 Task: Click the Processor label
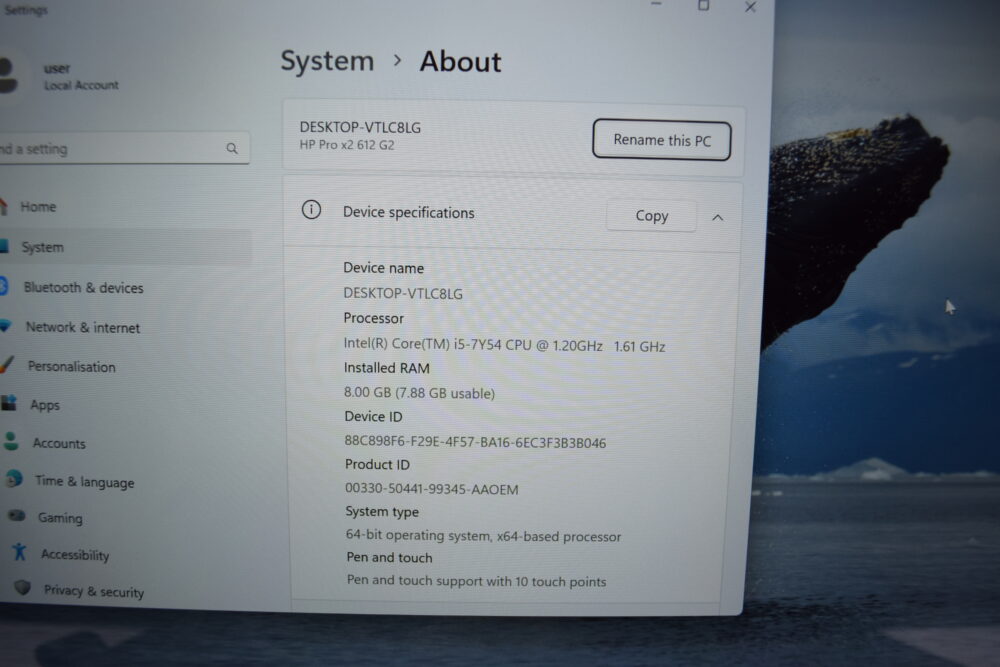(x=374, y=318)
